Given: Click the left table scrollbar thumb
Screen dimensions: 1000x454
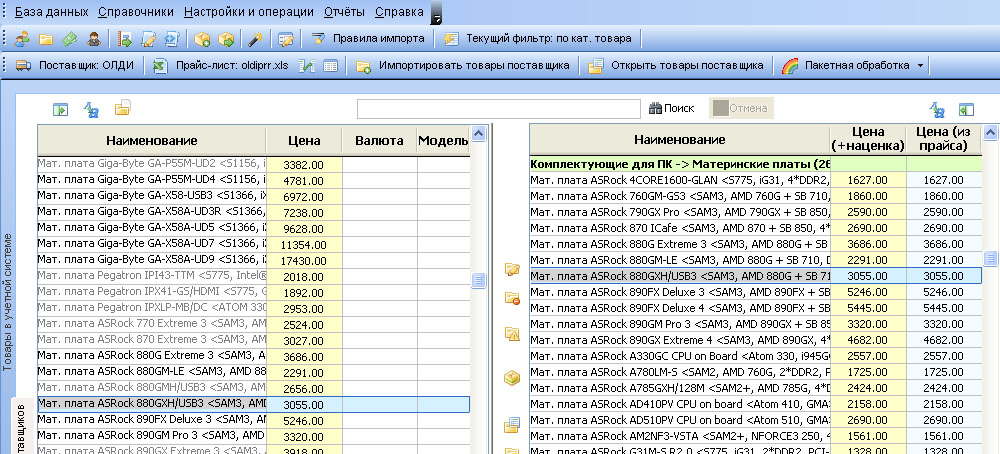Looking at the screenshot, I should coord(479,281).
